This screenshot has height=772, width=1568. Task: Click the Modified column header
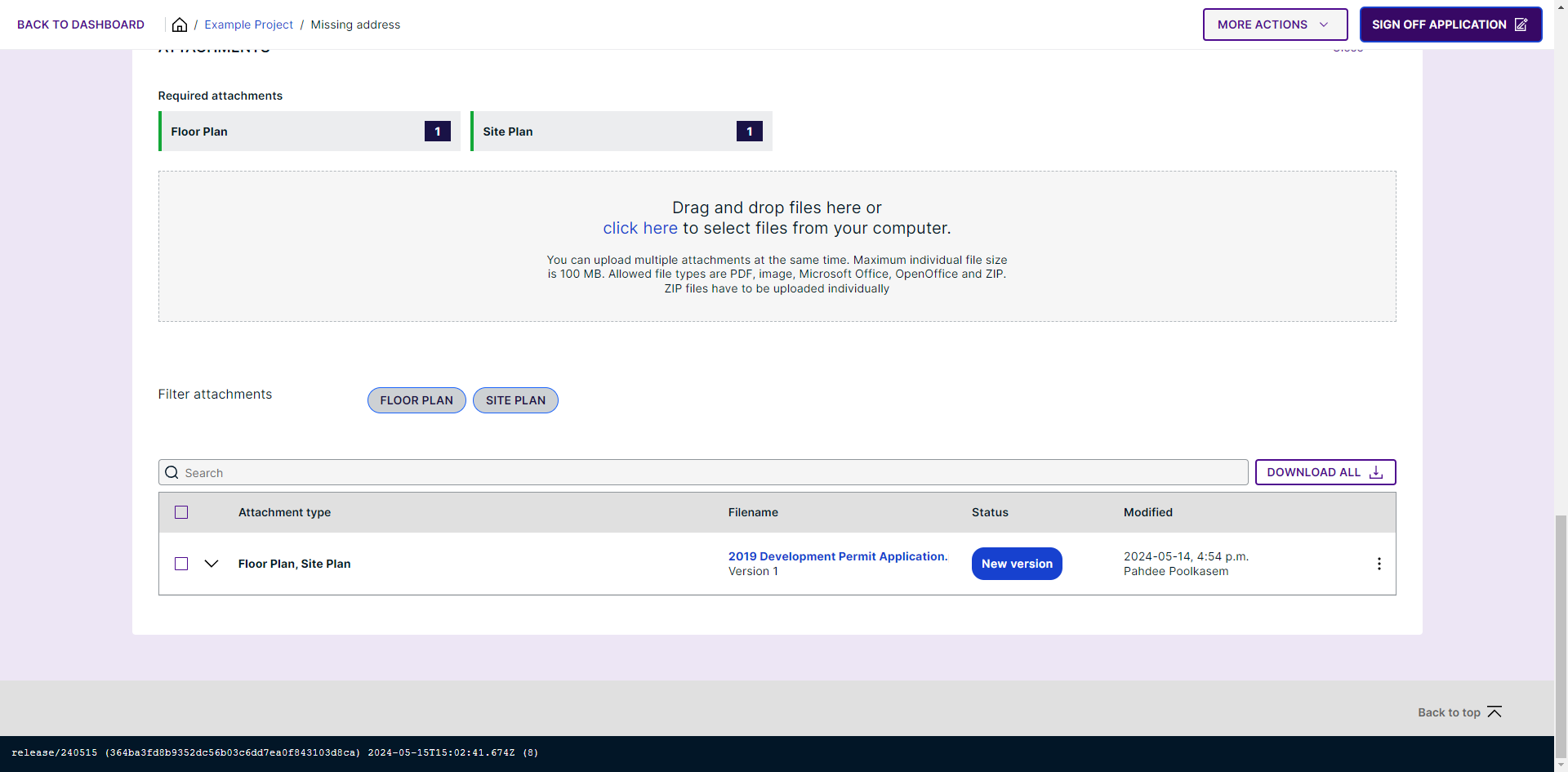click(1148, 512)
